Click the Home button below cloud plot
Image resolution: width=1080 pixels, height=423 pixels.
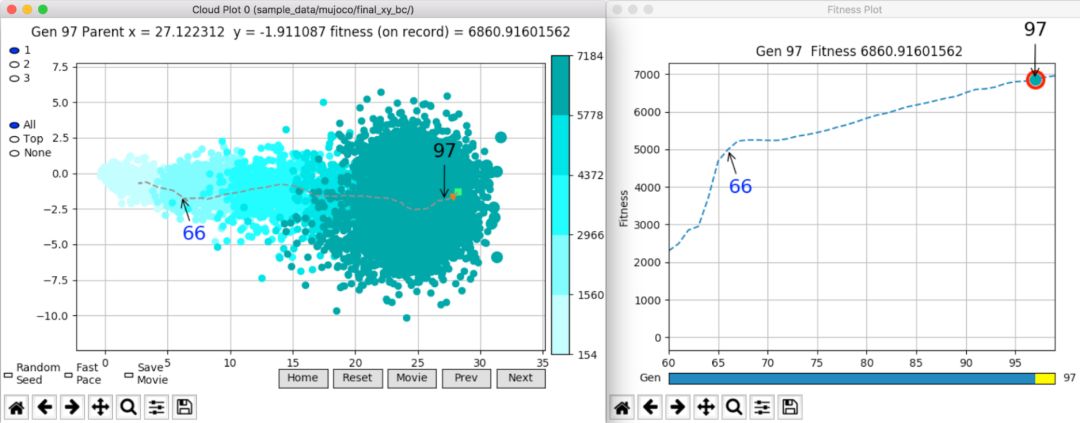point(303,378)
